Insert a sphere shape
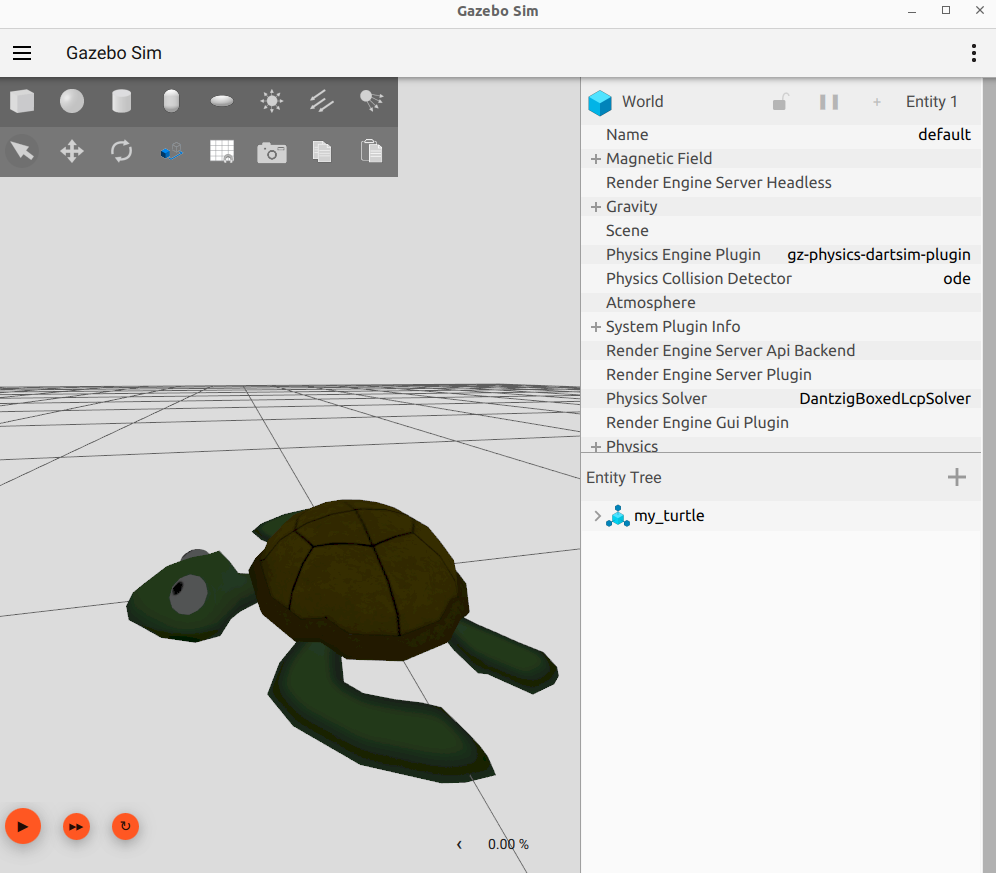Viewport: 996px width, 873px height. tap(72, 101)
